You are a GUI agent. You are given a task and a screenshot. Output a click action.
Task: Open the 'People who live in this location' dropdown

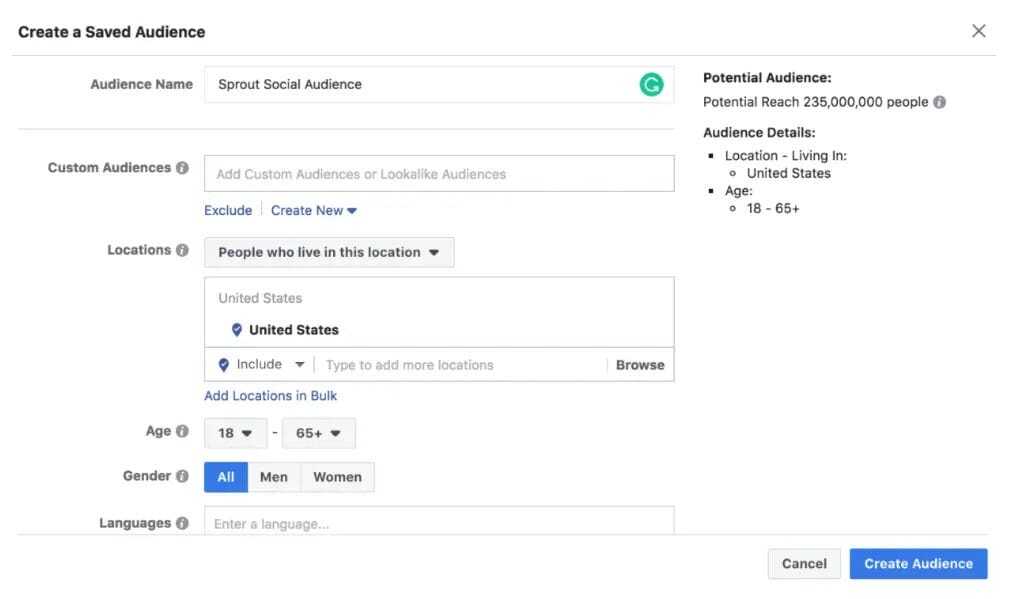328,251
